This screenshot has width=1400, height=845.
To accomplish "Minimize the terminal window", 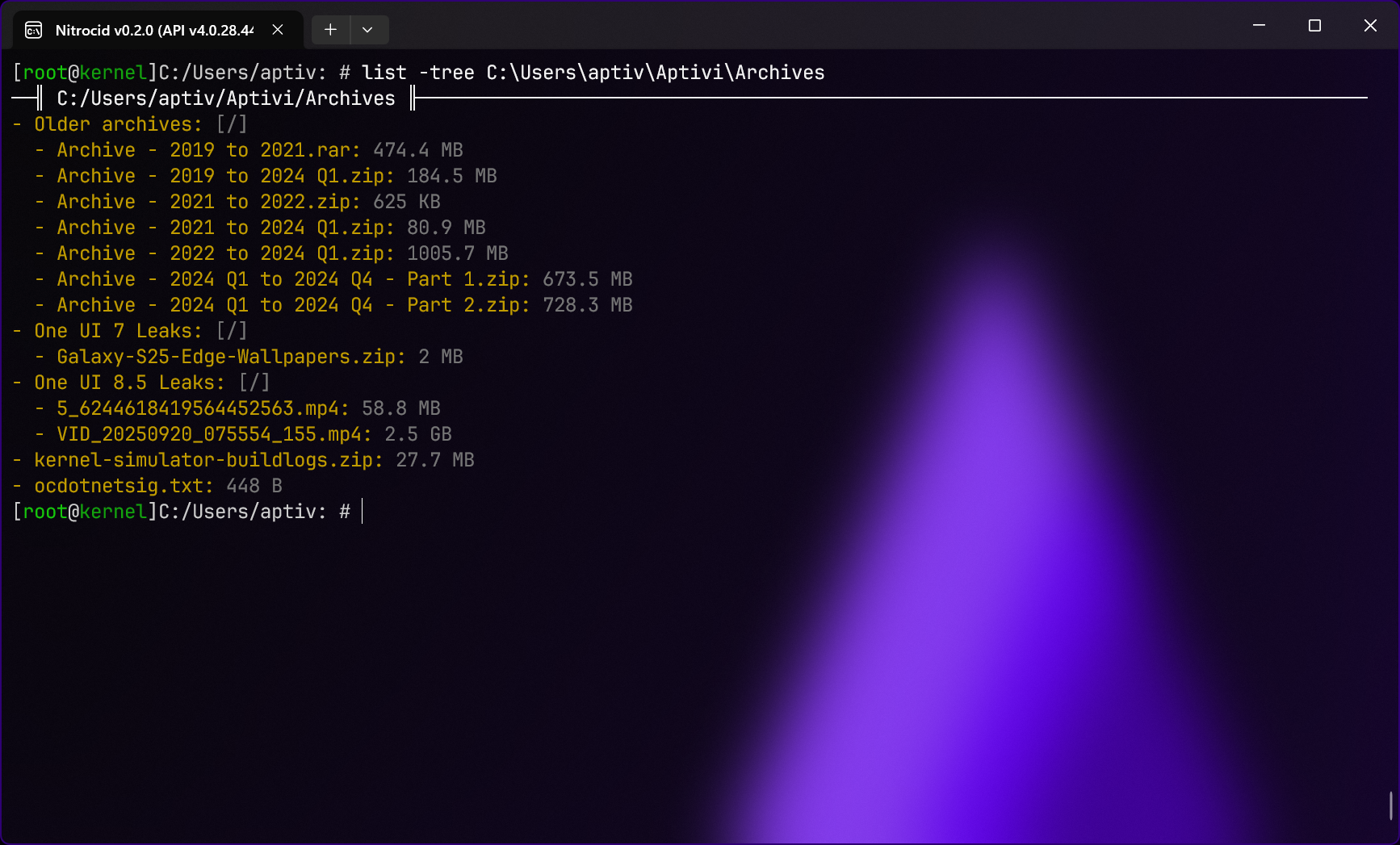I will tap(1259, 26).
